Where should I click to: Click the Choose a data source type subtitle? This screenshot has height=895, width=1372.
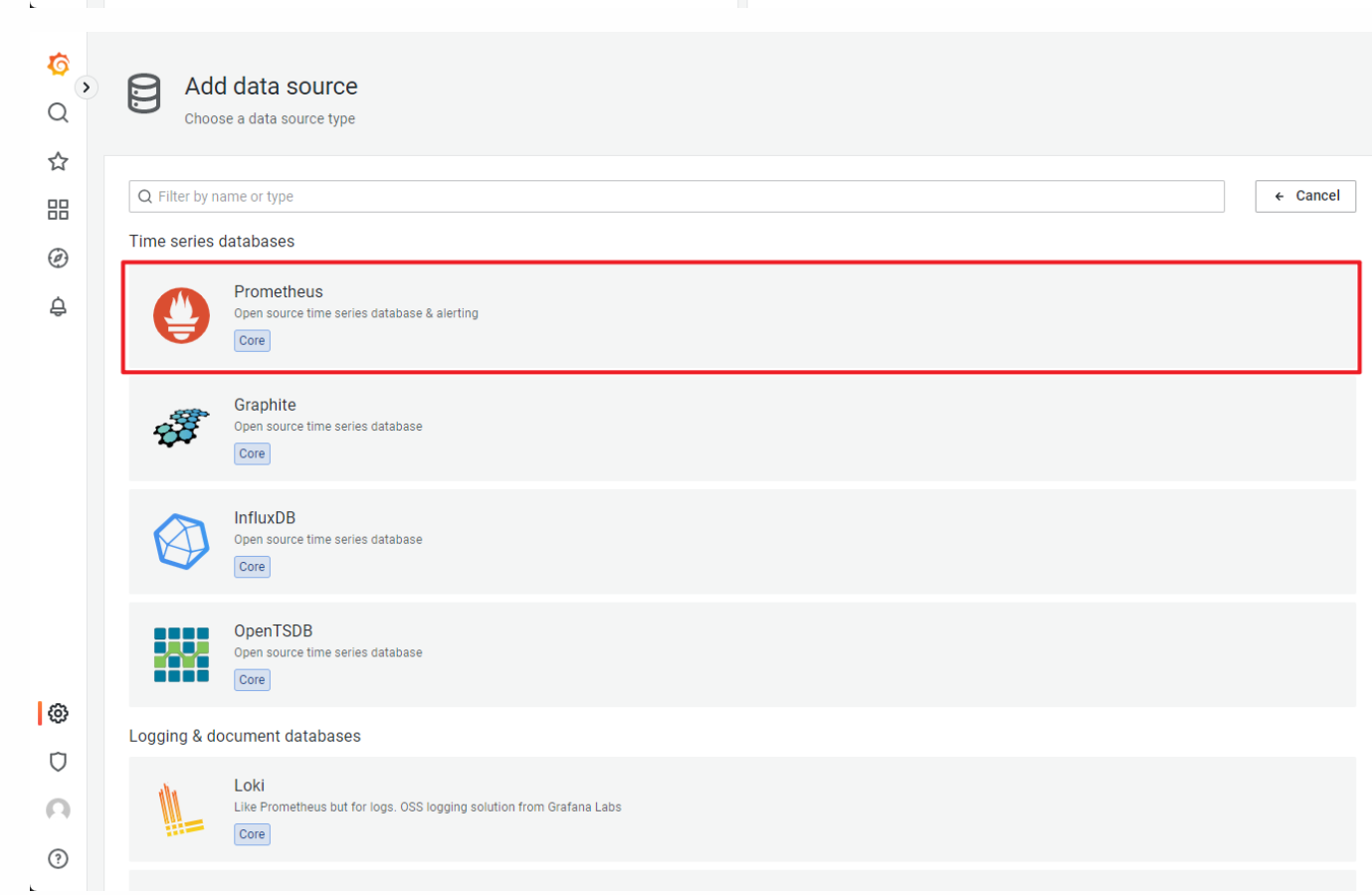tap(270, 118)
